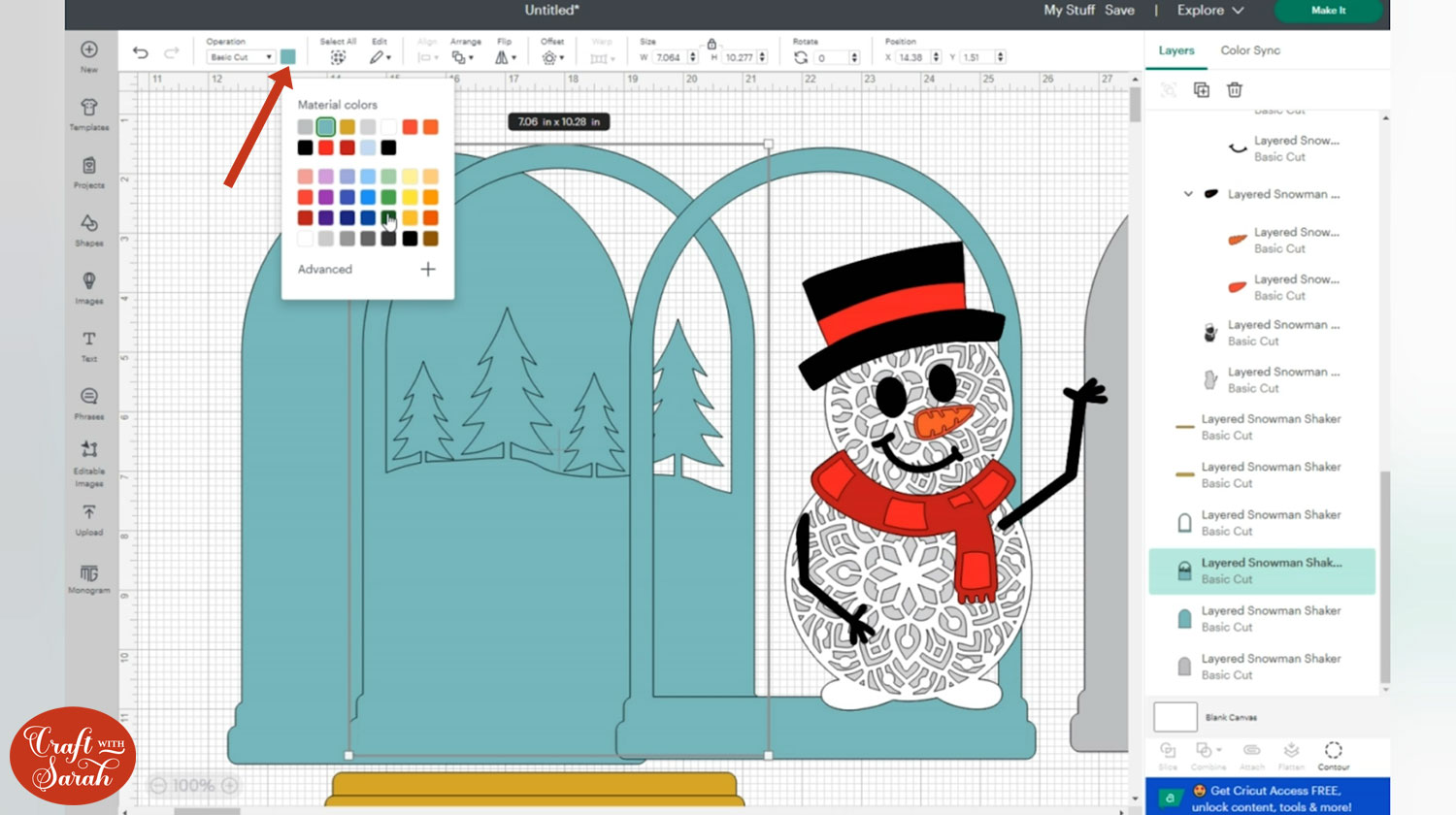
Task: Open the Warp dropdown
Action: pyautogui.click(x=602, y=57)
